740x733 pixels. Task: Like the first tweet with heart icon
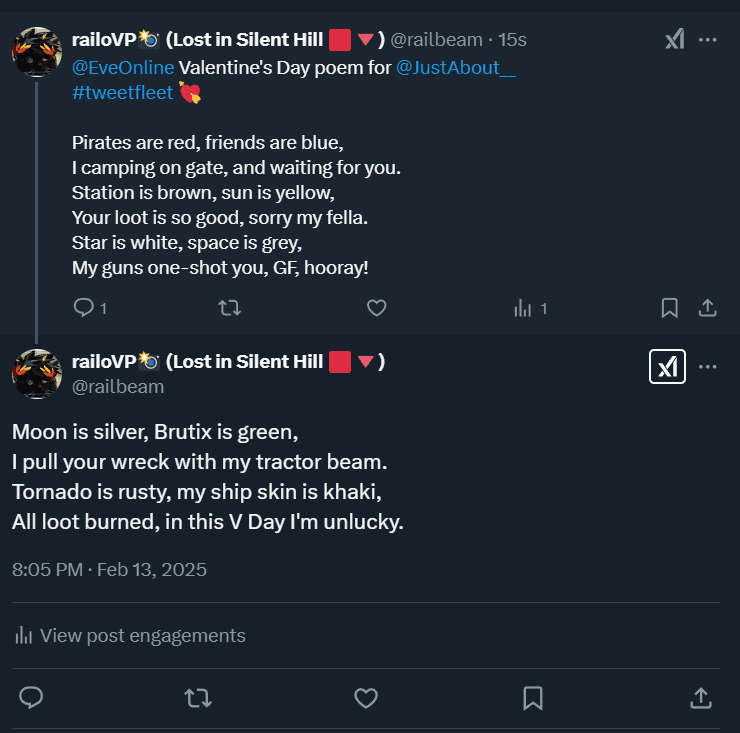[x=376, y=308]
